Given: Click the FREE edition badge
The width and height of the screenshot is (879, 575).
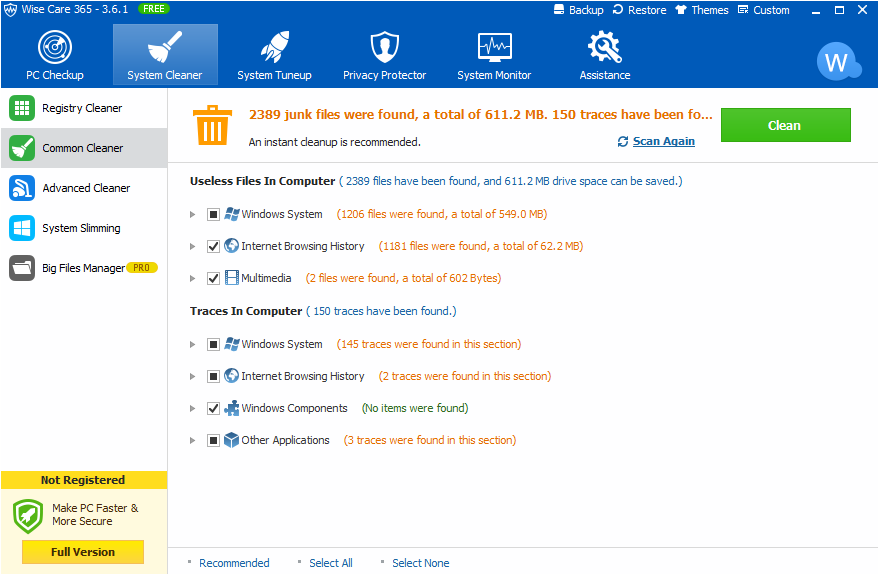Looking at the screenshot, I should click(154, 9).
